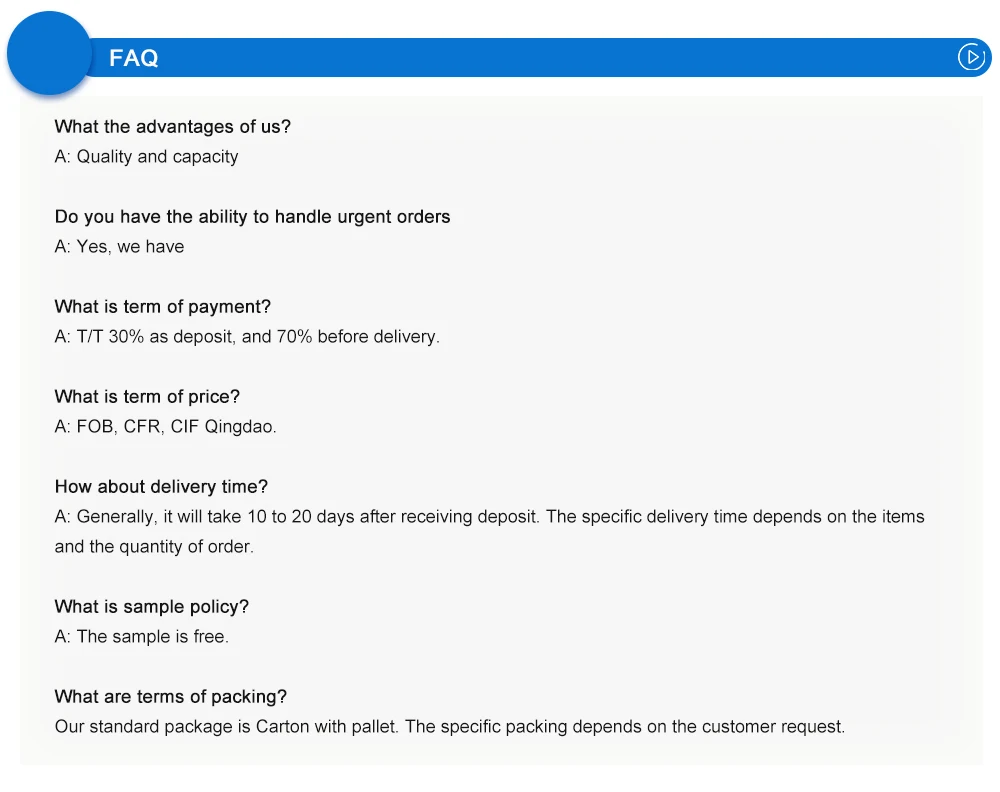Open the "What the advantages of us?" question
The image size is (1000, 792).
[172, 127]
